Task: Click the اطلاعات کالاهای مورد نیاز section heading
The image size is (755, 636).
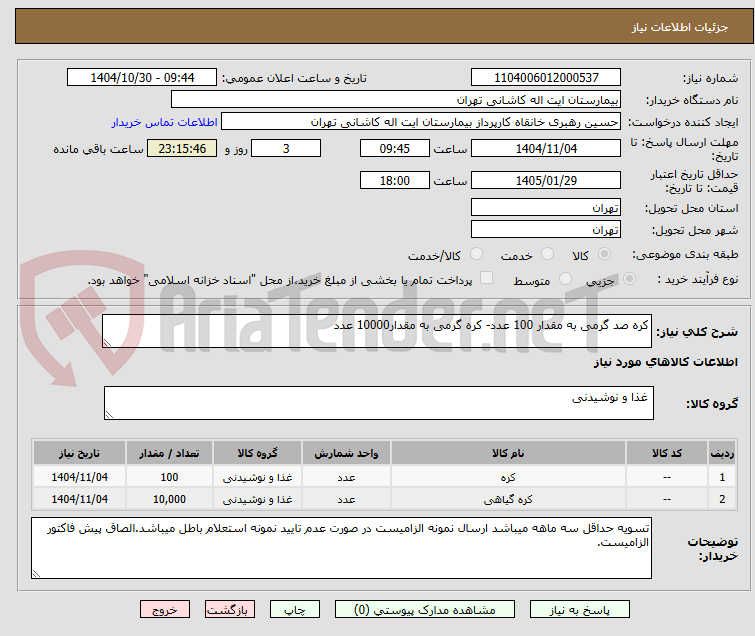Action: 665,362
